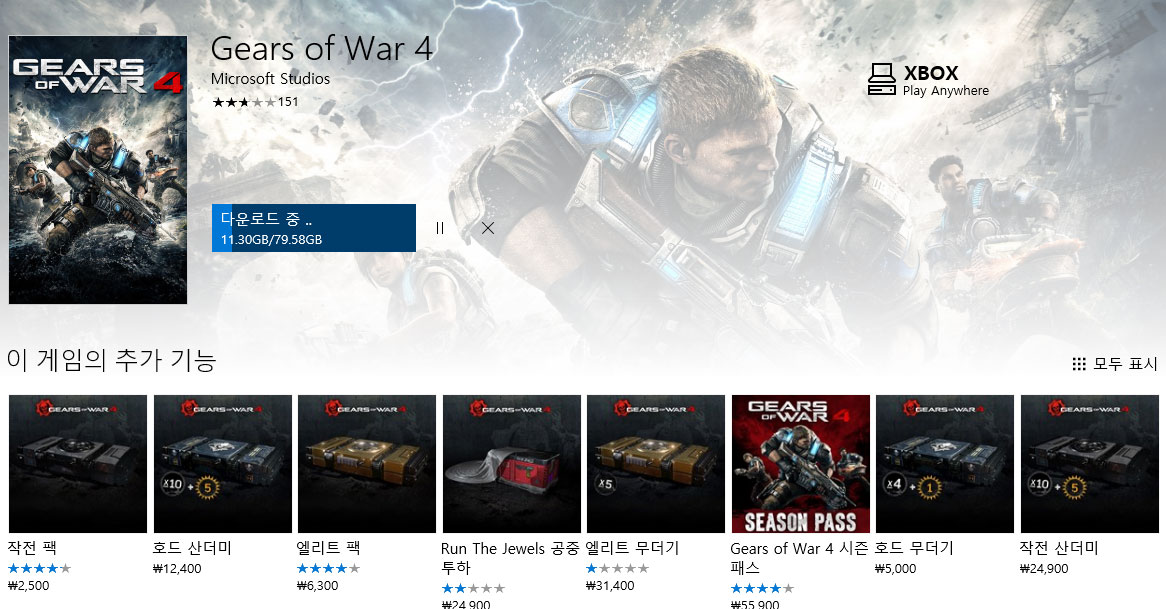This screenshot has width=1166, height=609.
Task: Click the 호드 무더기 item name
Action: point(913,548)
